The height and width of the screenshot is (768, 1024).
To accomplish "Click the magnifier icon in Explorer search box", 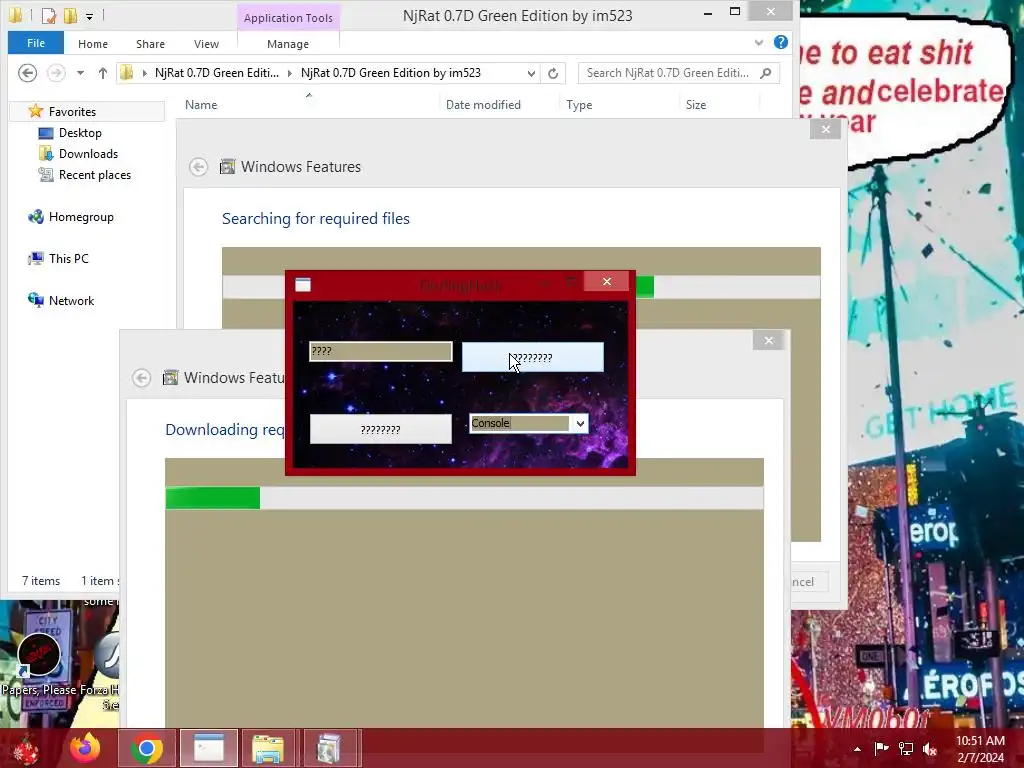I will [766, 73].
